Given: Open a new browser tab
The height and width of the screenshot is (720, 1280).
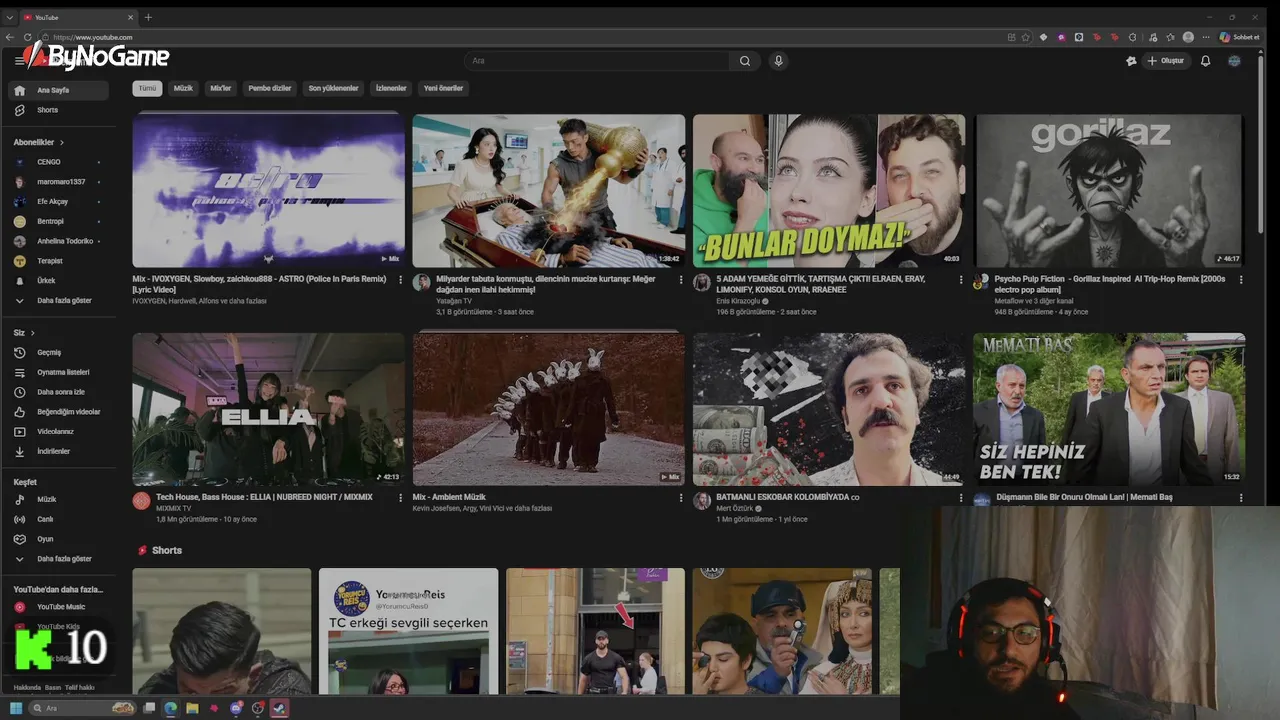Looking at the screenshot, I should (148, 17).
